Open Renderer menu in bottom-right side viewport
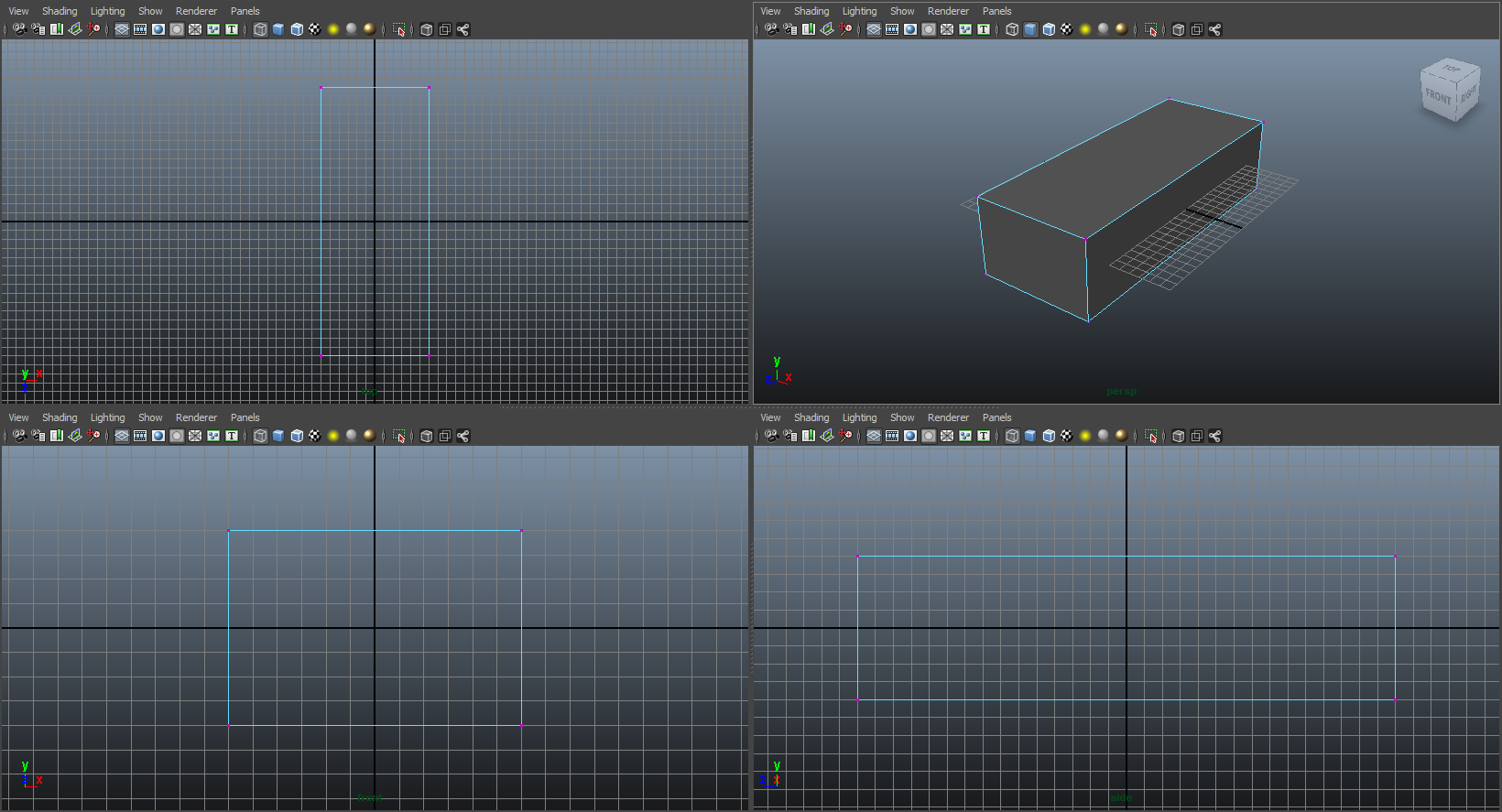Screen dimensions: 1502x812 coord(948,417)
